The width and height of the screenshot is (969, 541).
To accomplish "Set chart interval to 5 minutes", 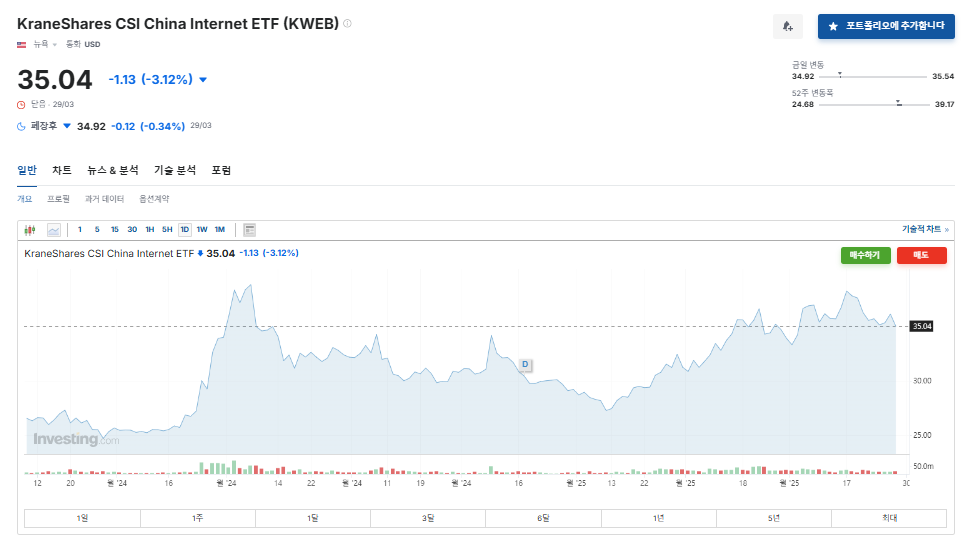I will pos(97,229).
